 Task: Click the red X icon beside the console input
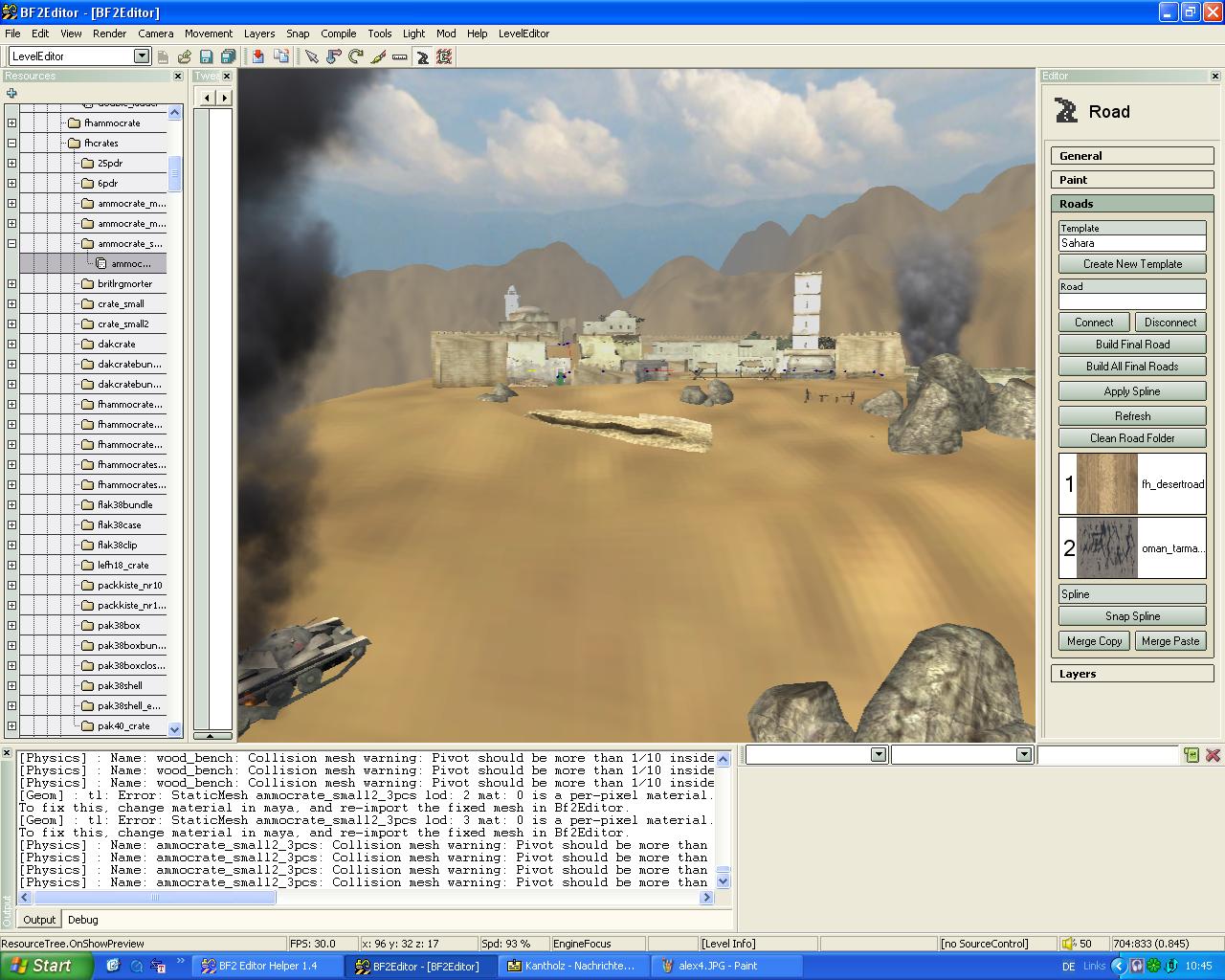coord(1213,755)
